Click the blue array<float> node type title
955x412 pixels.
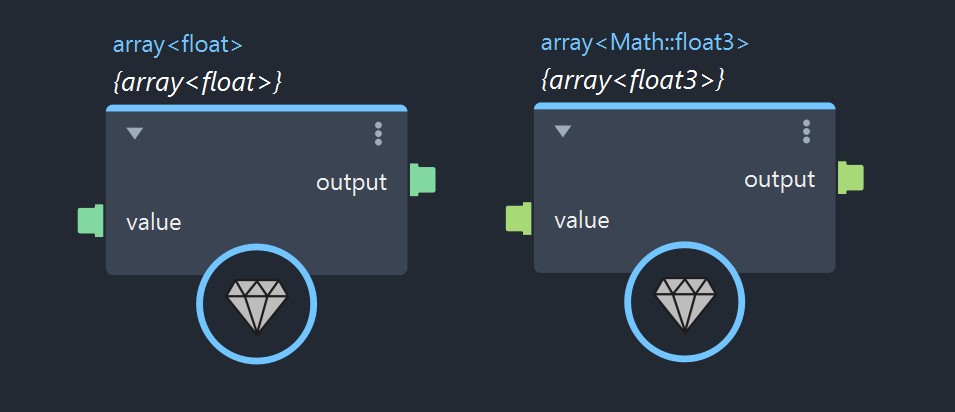[x=178, y=44]
